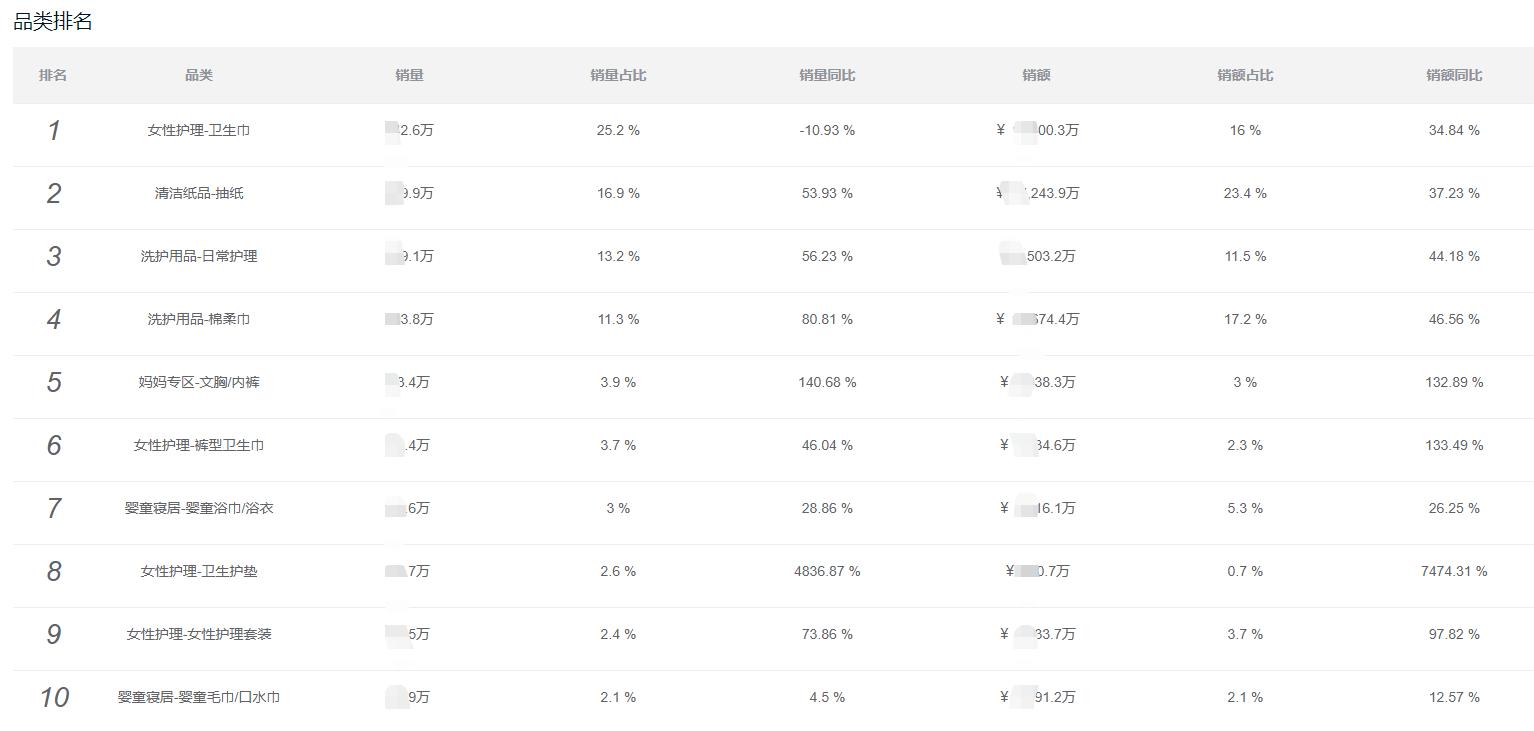Click the 品类排名 section title
Image resolution: width=1534 pixels, height=731 pixels.
pyautogui.click(x=53, y=22)
